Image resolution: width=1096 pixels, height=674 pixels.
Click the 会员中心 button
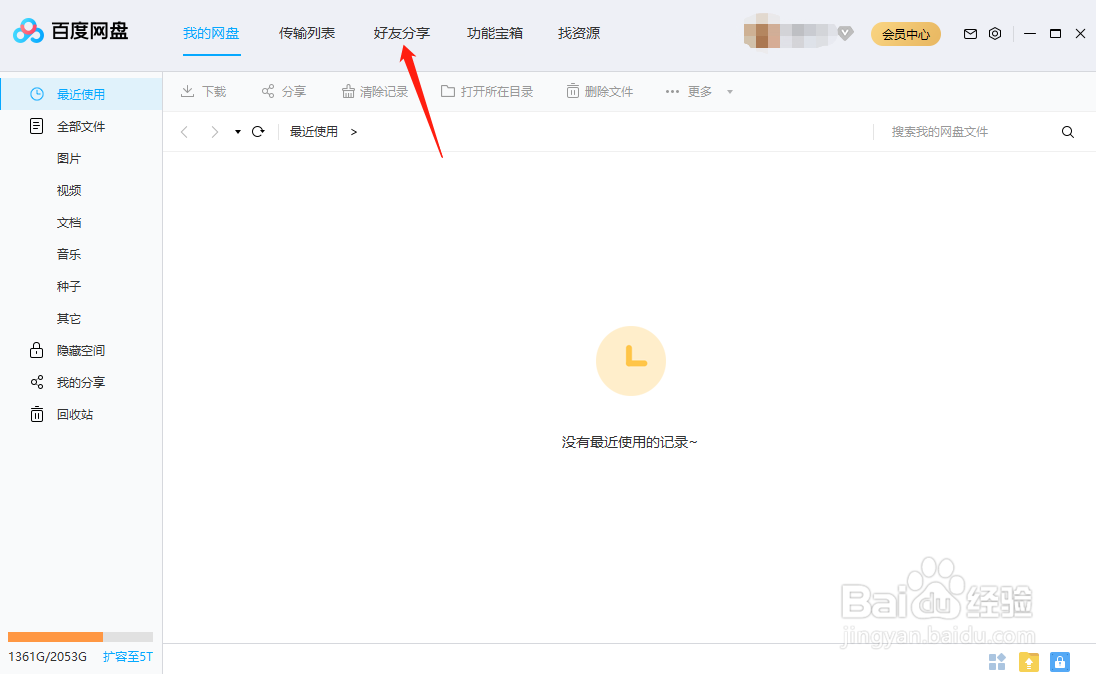coord(905,33)
